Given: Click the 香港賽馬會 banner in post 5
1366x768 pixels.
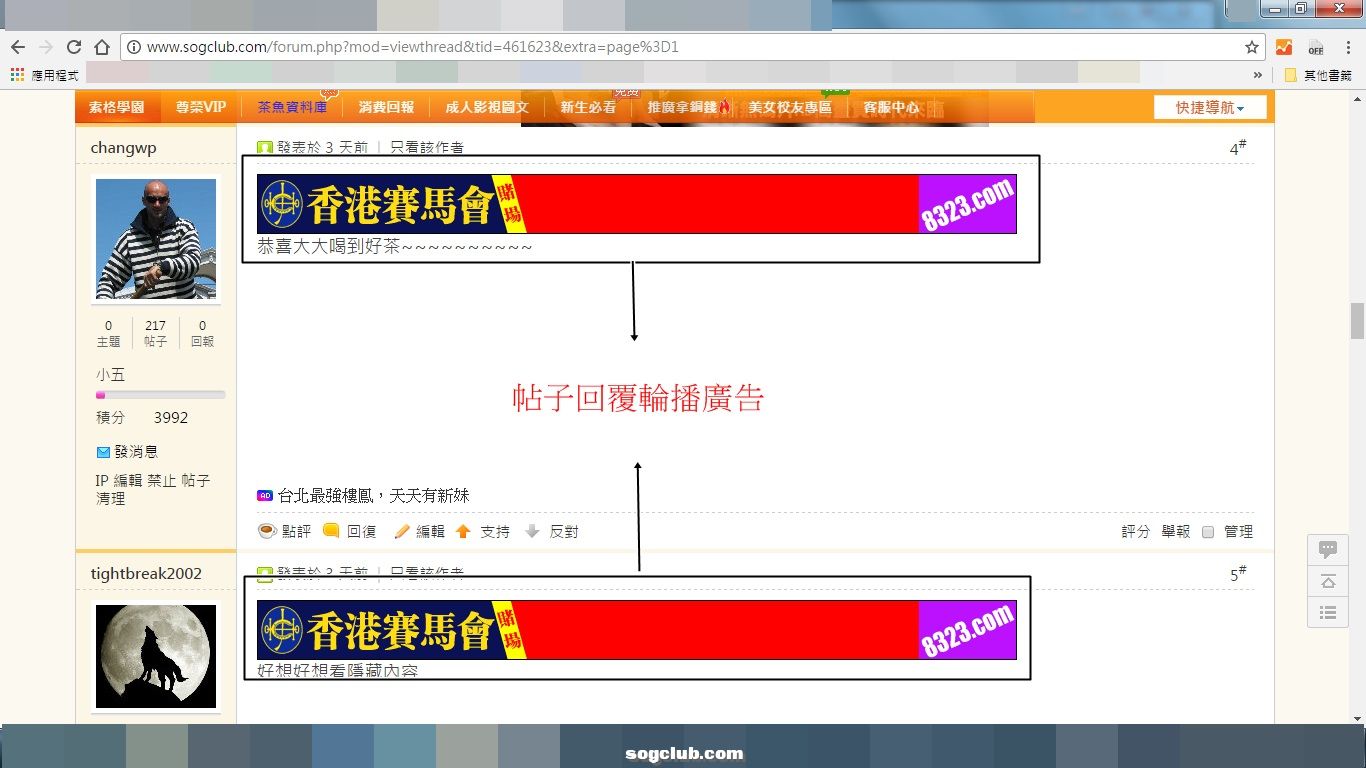Looking at the screenshot, I should click(x=637, y=630).
